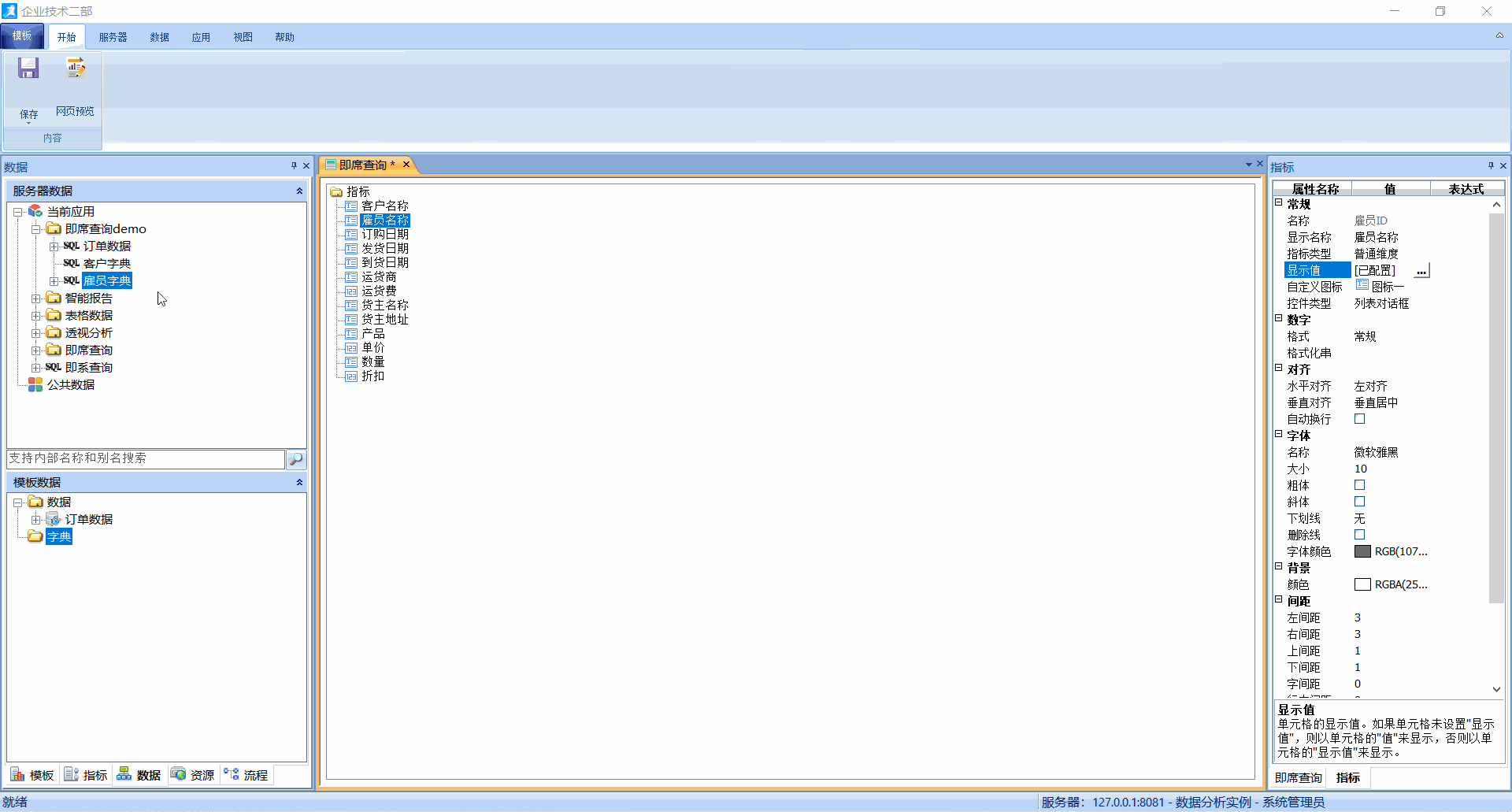The height and width of the screenshot is (812, 1512).
Task: Click the ellipsis button beside 显示值
Action: 1421,271
